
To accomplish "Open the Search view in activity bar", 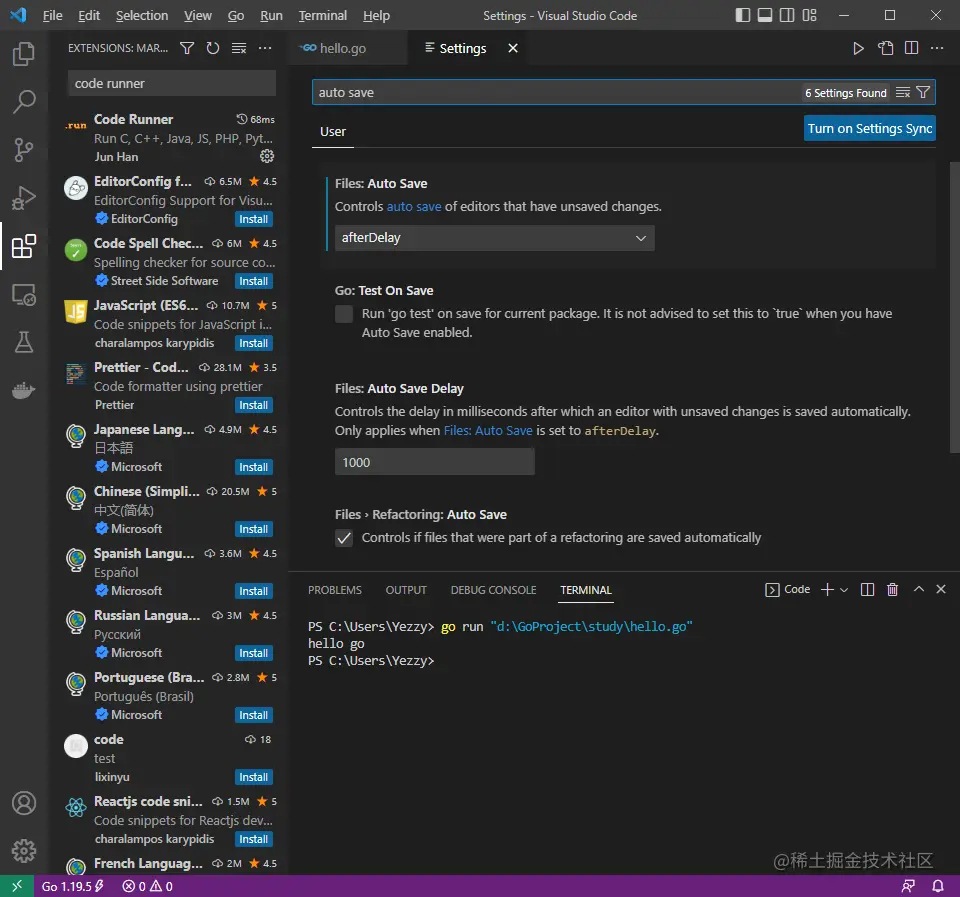I will (x=24, y=102).
